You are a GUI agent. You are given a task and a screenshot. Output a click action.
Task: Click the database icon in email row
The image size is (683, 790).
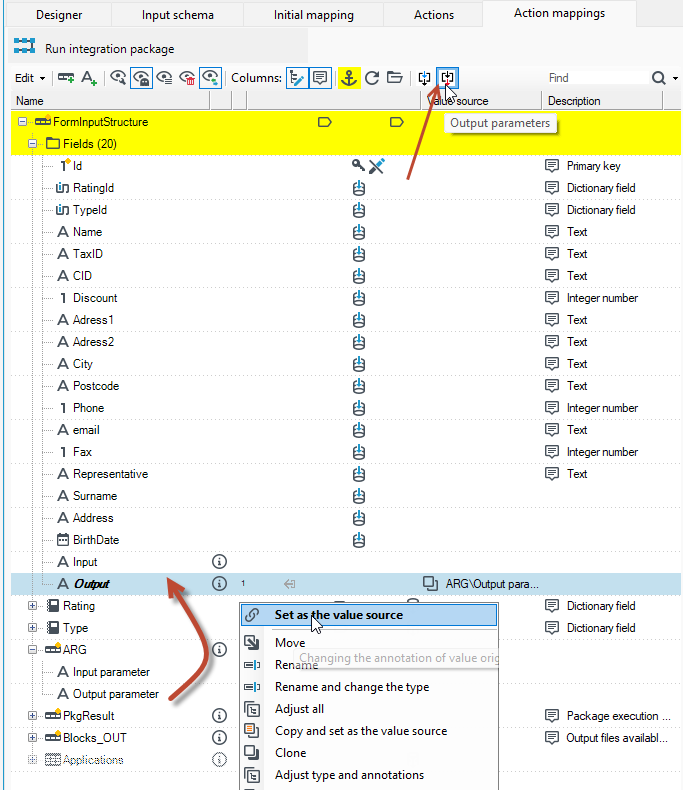click(359, 430)
